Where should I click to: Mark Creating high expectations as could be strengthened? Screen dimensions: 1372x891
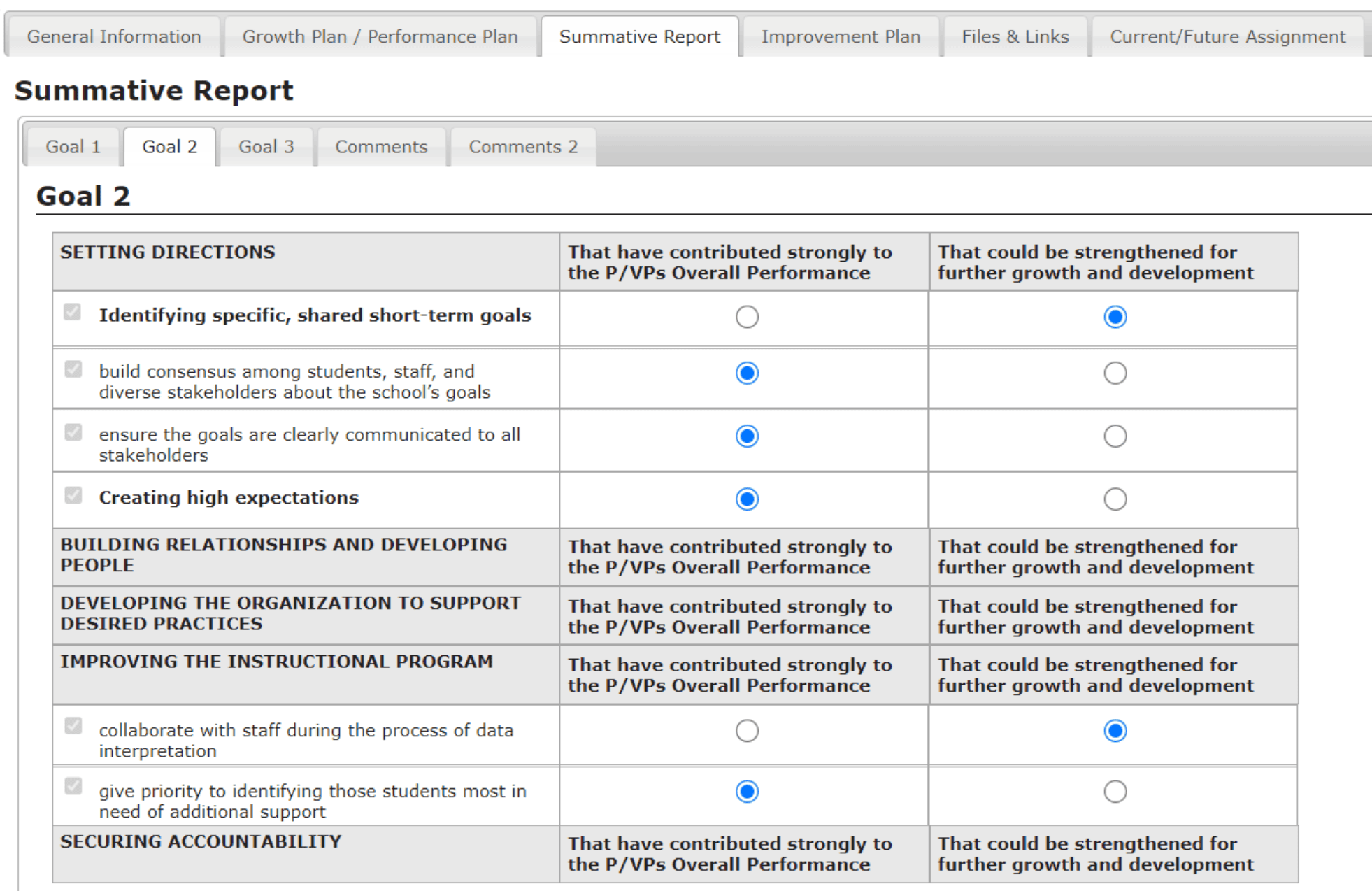coord(1115,499)
